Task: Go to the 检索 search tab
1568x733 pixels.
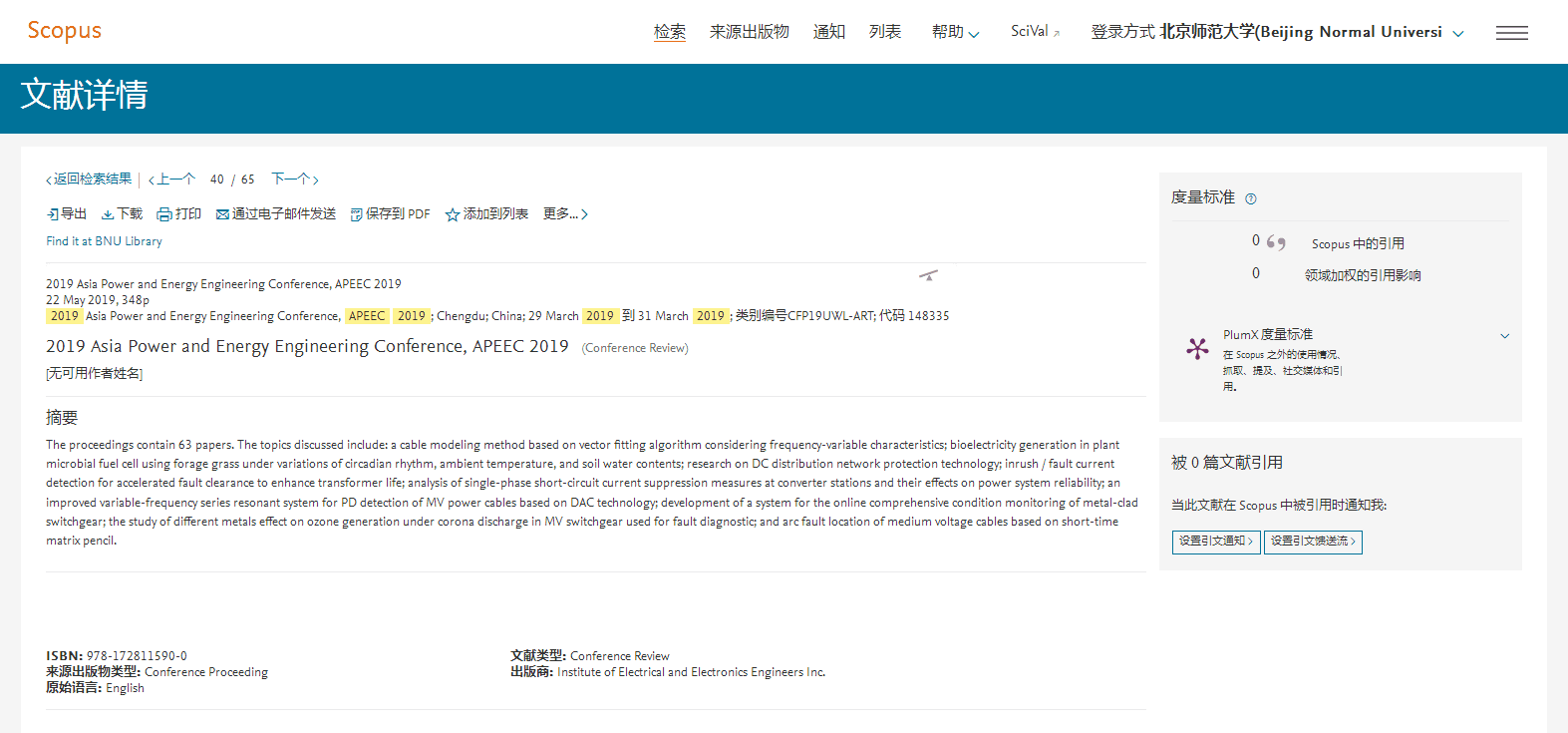Action: 670,32
